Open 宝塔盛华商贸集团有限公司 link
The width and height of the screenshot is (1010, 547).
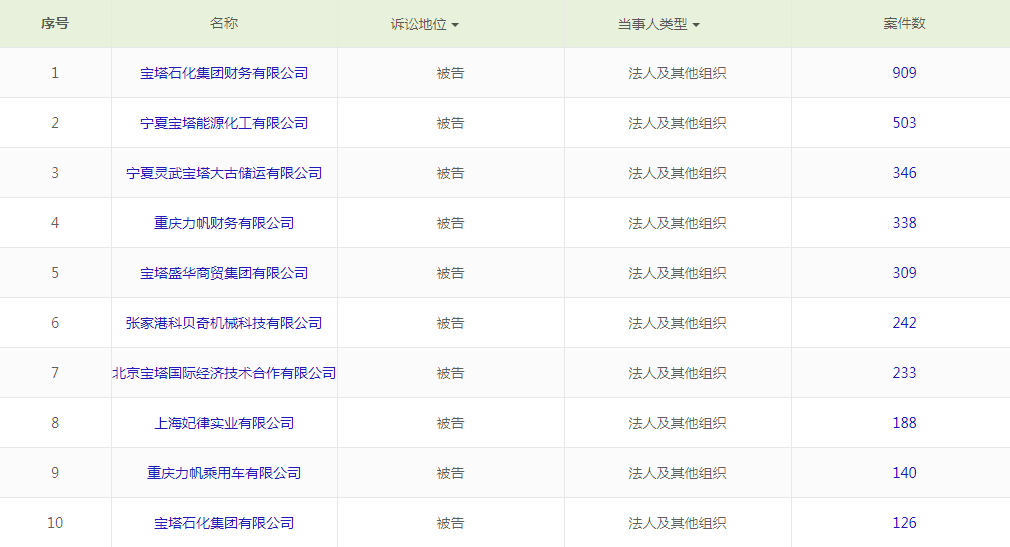224,273
